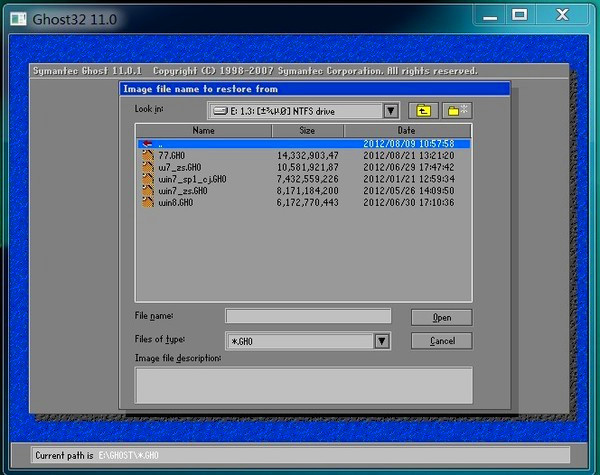Select the w7_zs.GHO file name
This screenshot has width=600, height=475.
pos(180,167)
